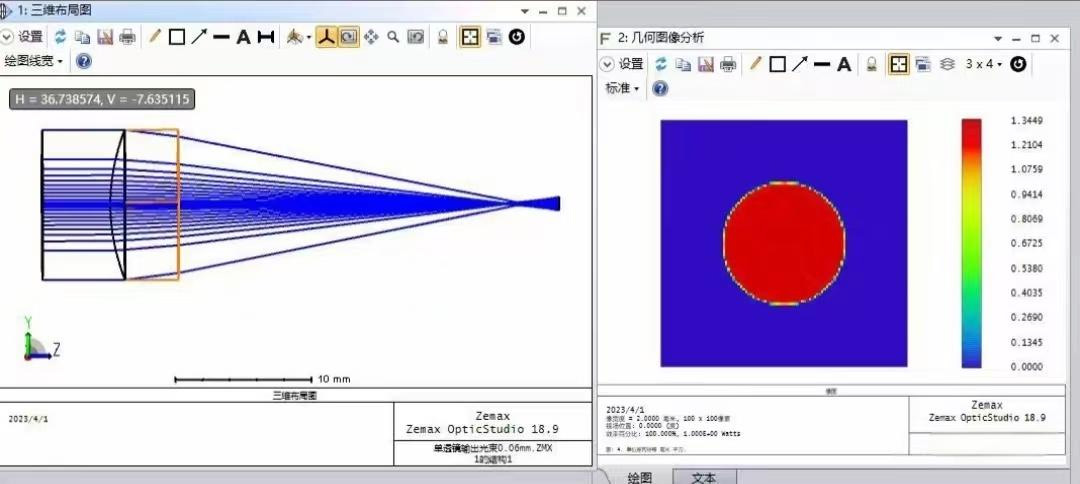The height and width of the screenshot is (484, 1080).
Task: Select the pan move tool
Action: pos(371,36)
